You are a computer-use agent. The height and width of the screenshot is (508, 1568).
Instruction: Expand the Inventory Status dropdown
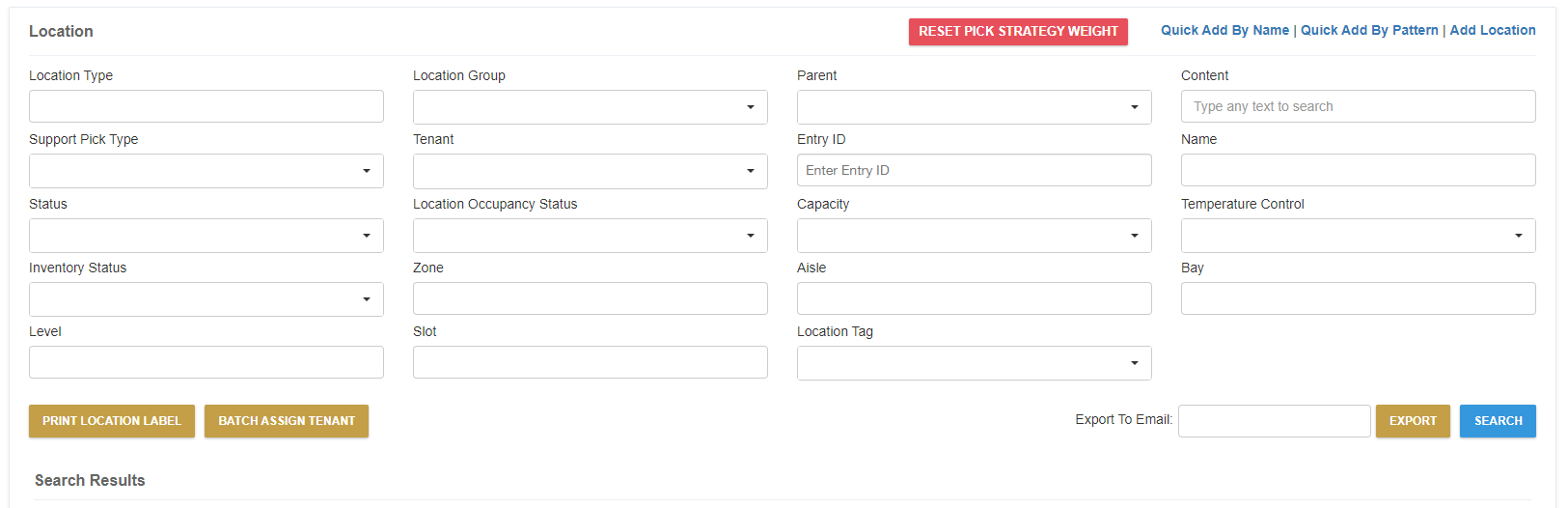pos(206,299)
